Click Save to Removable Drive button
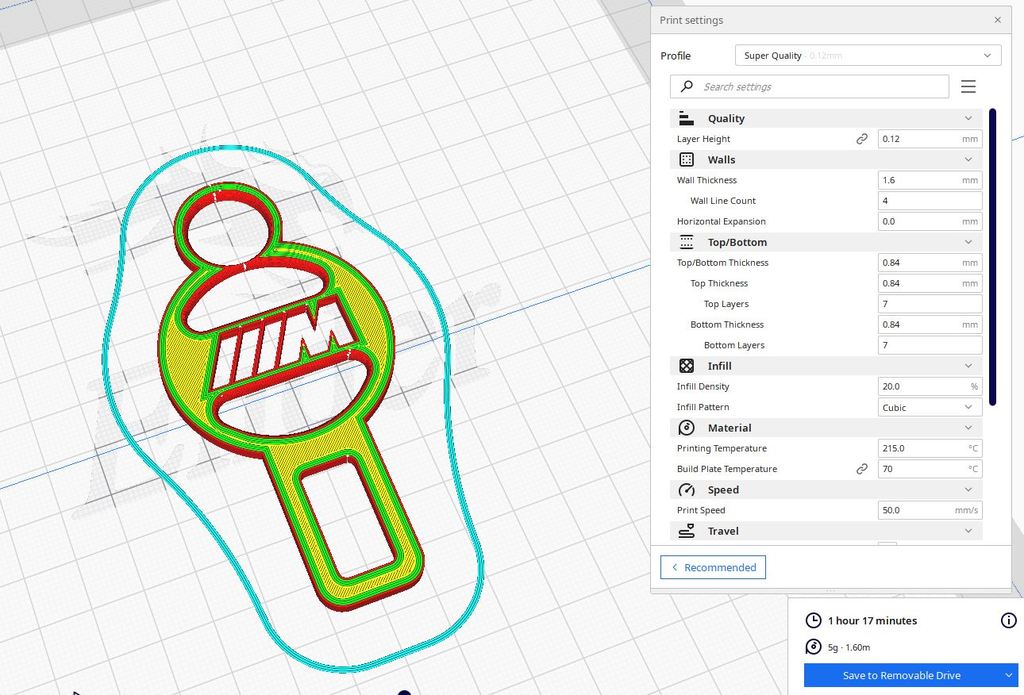 (x=900, y=676)
